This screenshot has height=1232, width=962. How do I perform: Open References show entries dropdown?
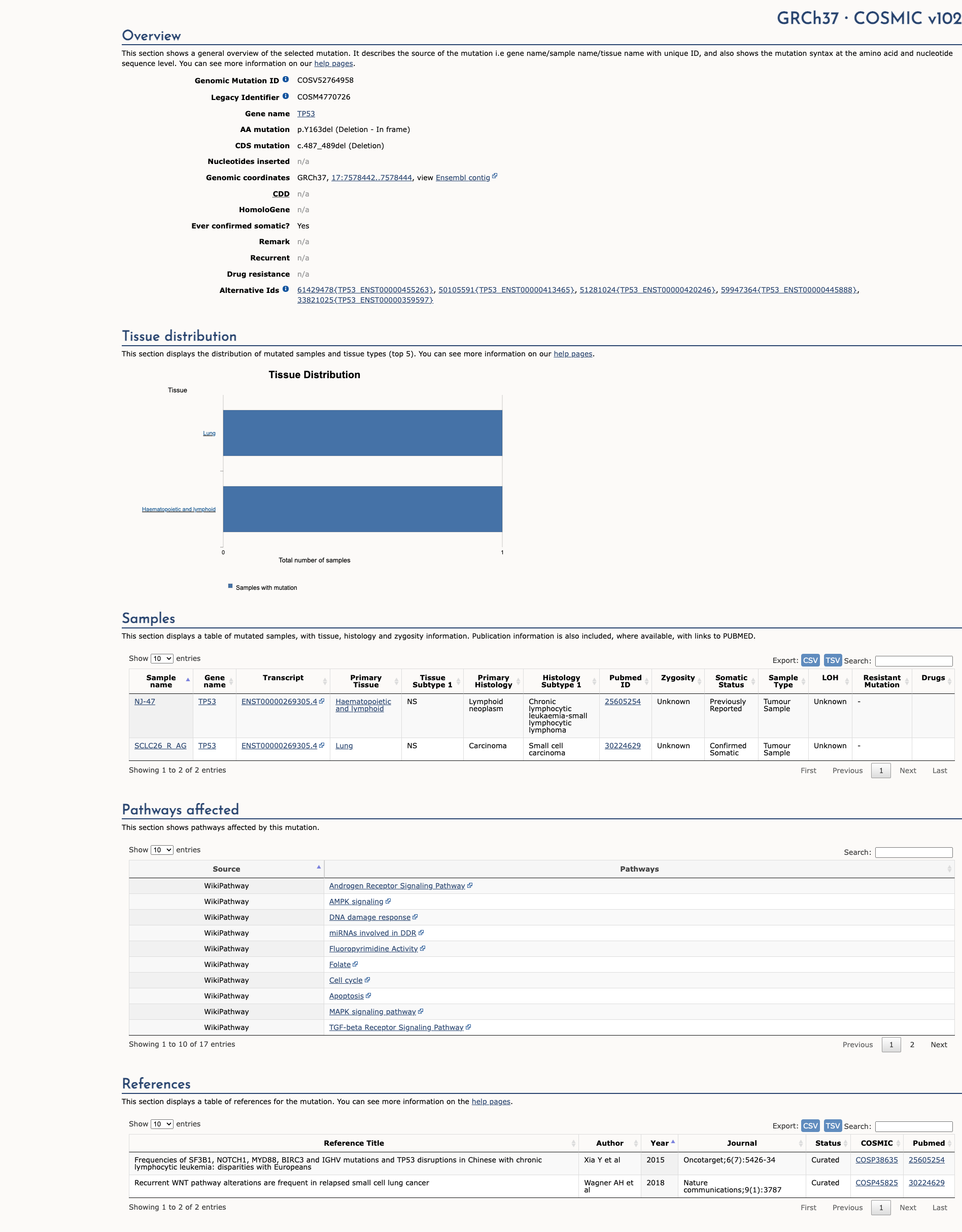click(x=162, y=1124)
